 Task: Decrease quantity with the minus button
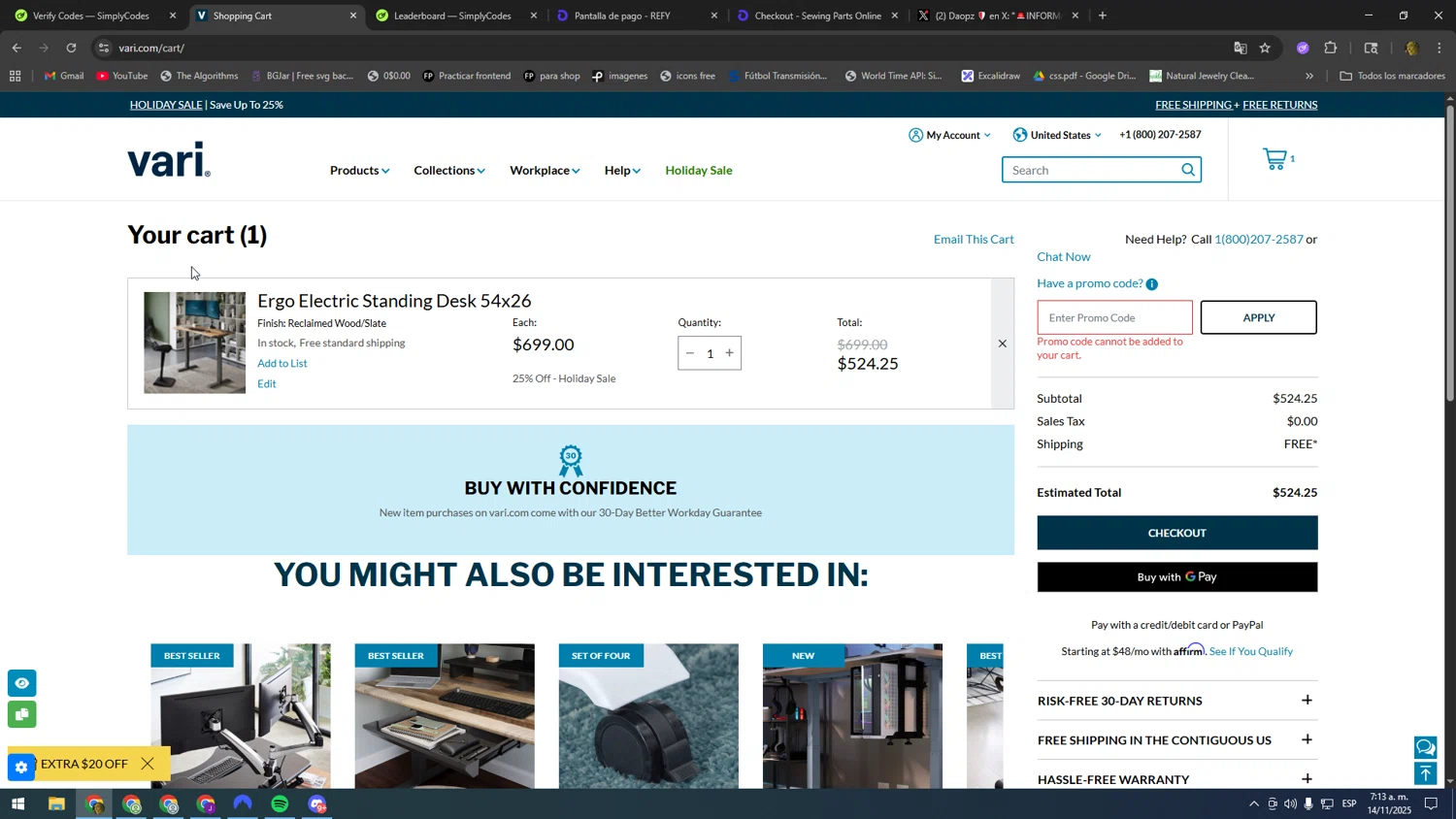pos(690,353)
